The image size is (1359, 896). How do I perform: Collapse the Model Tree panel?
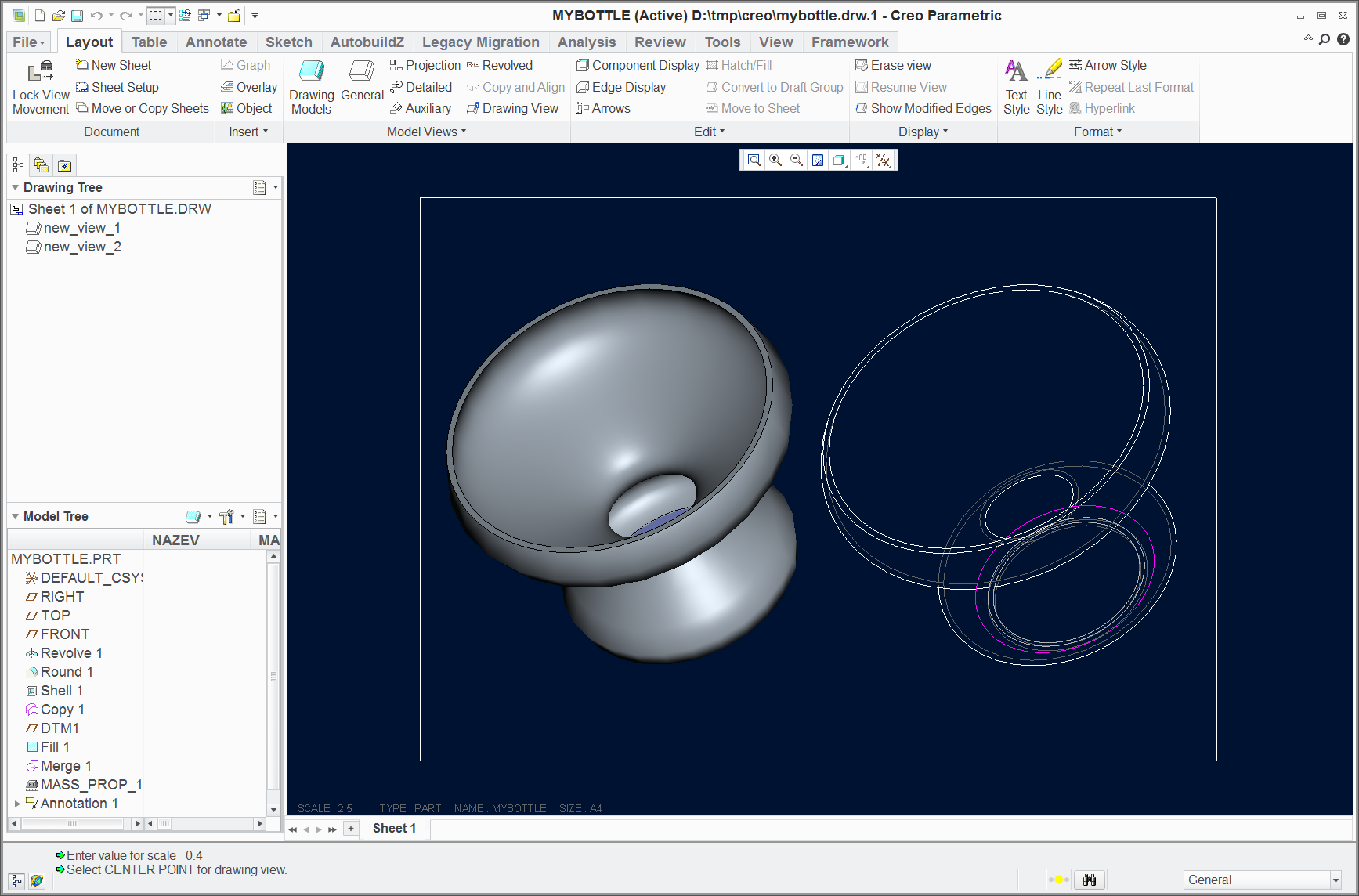click(x=15, y=516)
